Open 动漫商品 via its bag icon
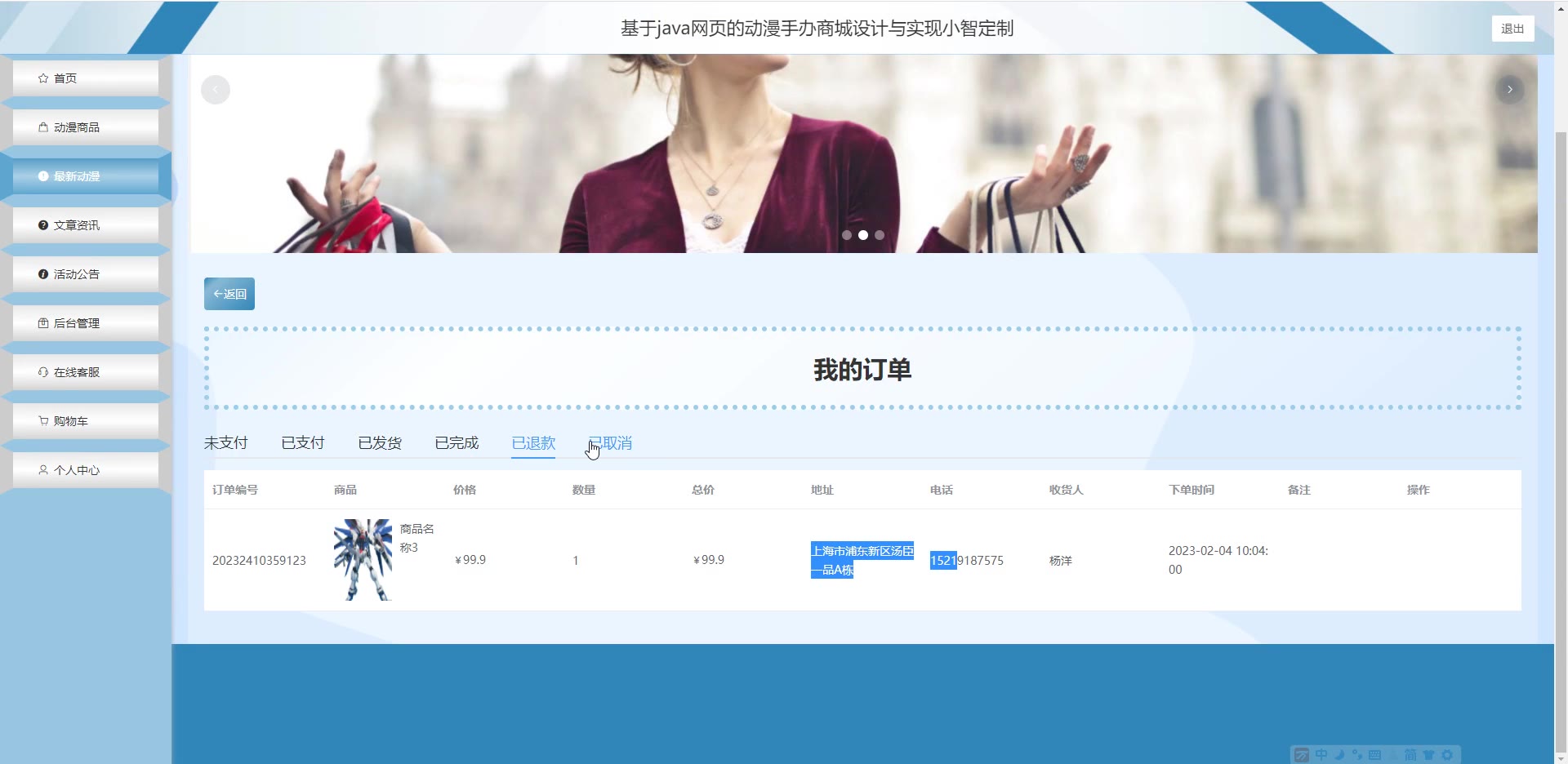Screen dimensions: 1568x764 pyautogui.click(x=43, y=127)
